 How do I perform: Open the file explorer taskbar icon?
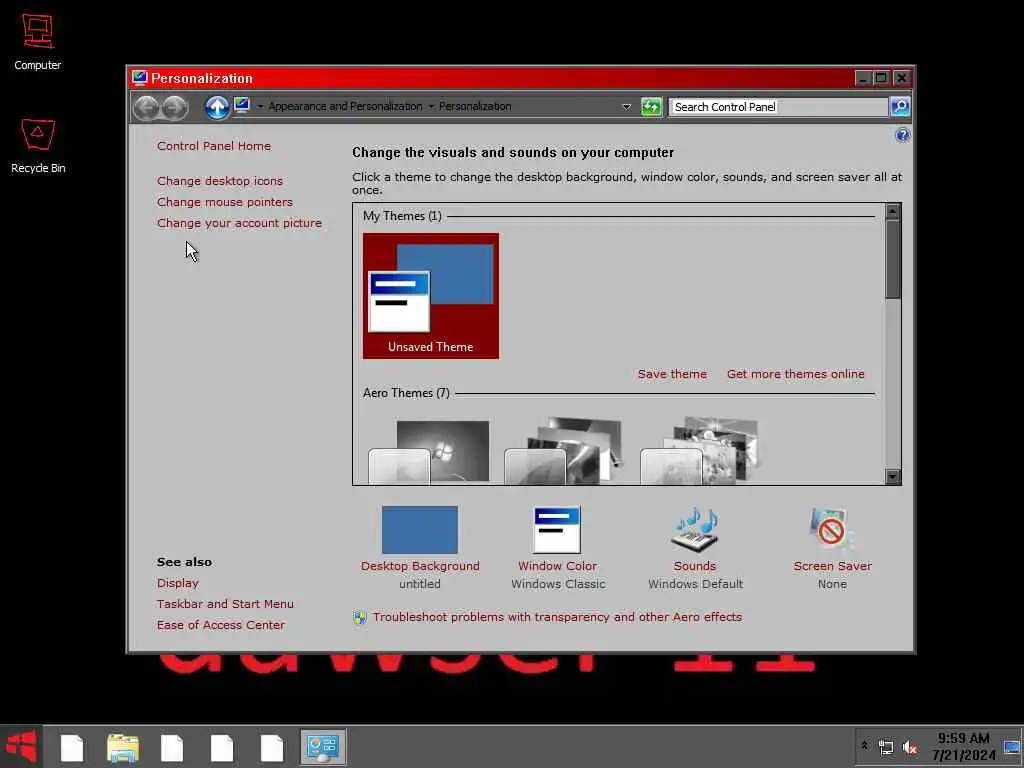[x=123, y=748]
